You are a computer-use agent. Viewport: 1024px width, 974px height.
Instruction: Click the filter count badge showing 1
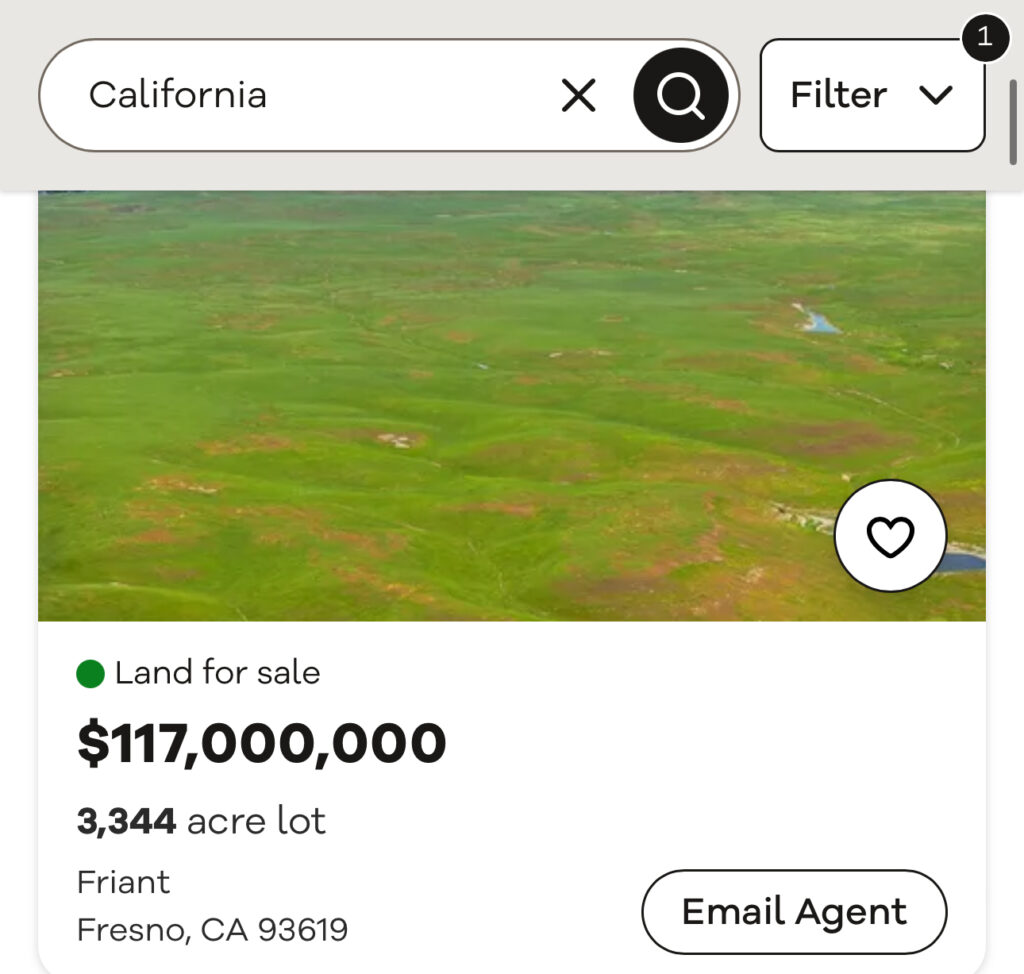click(985, 38)
